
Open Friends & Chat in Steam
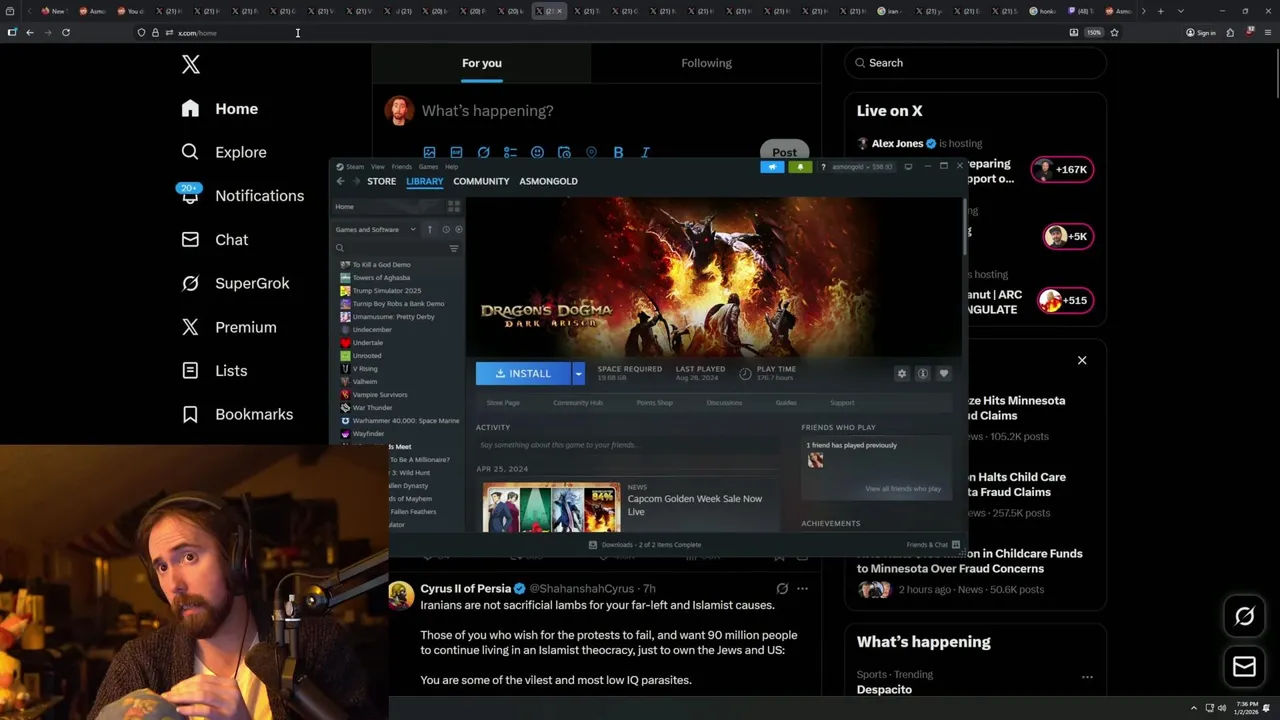point(933,545)
